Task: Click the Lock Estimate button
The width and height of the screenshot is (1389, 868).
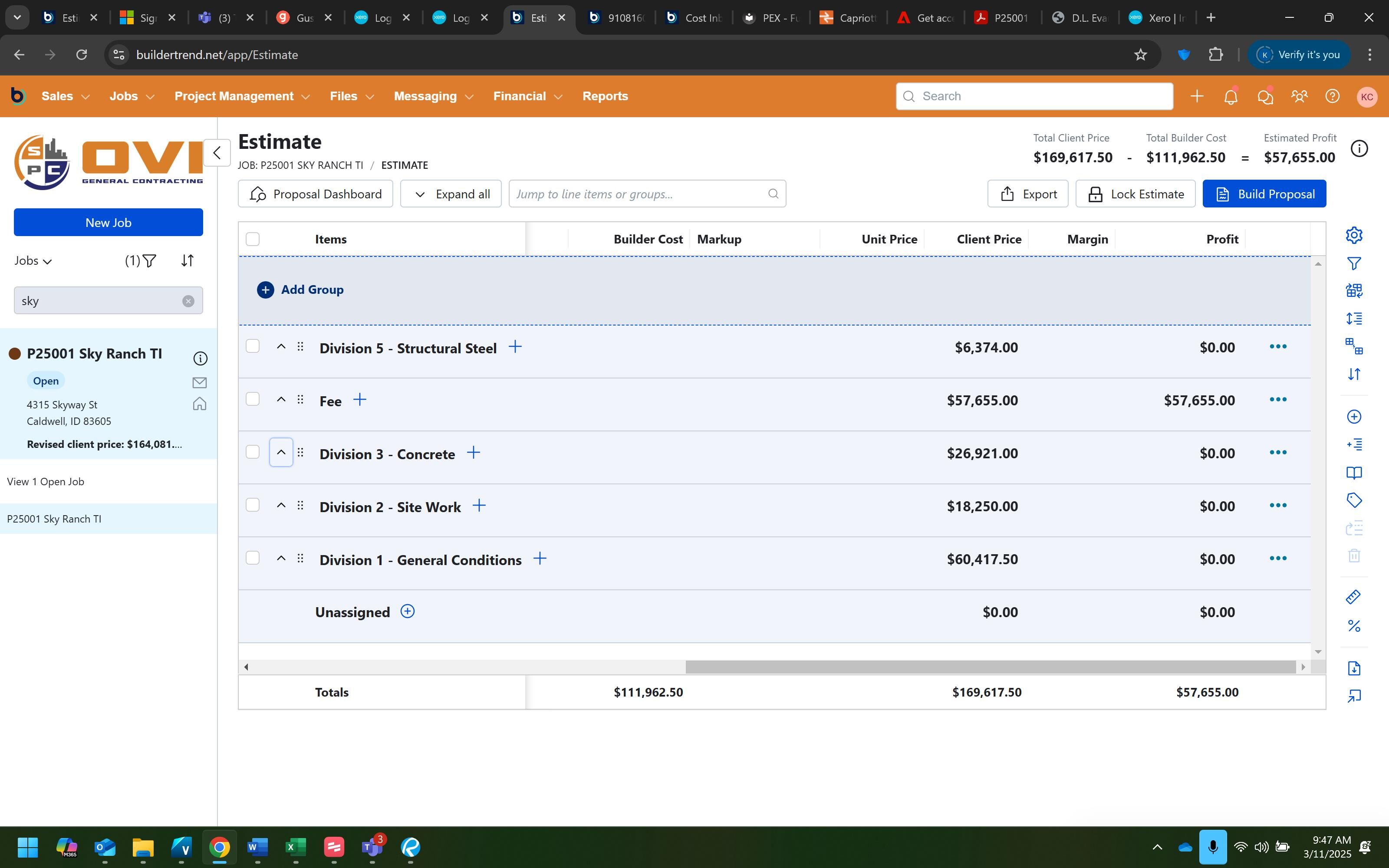Action: pos(1135,194)
